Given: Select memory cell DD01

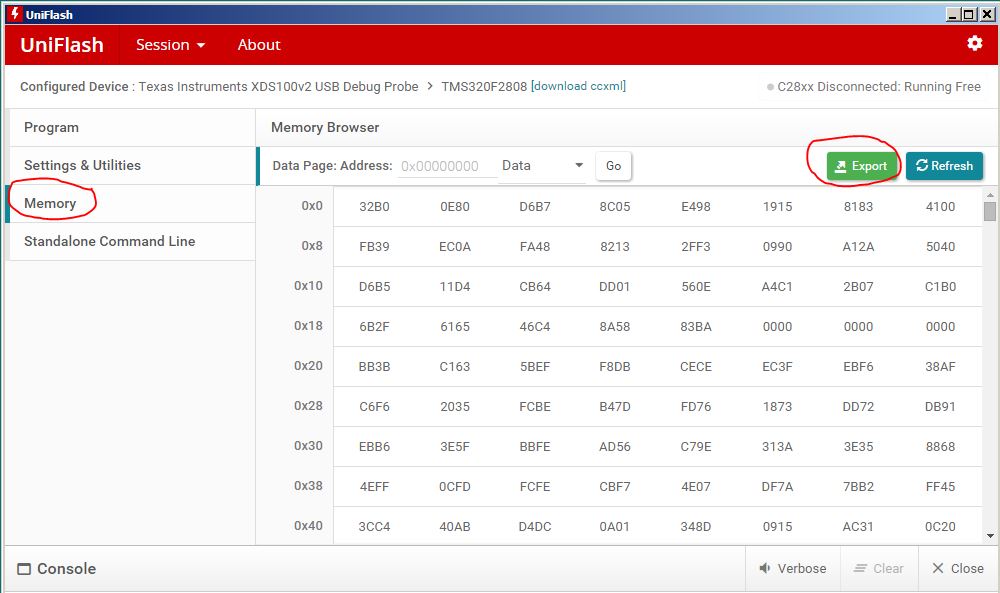Looking at the screenshot, I should pyautogui.click(x=615, y=287).
